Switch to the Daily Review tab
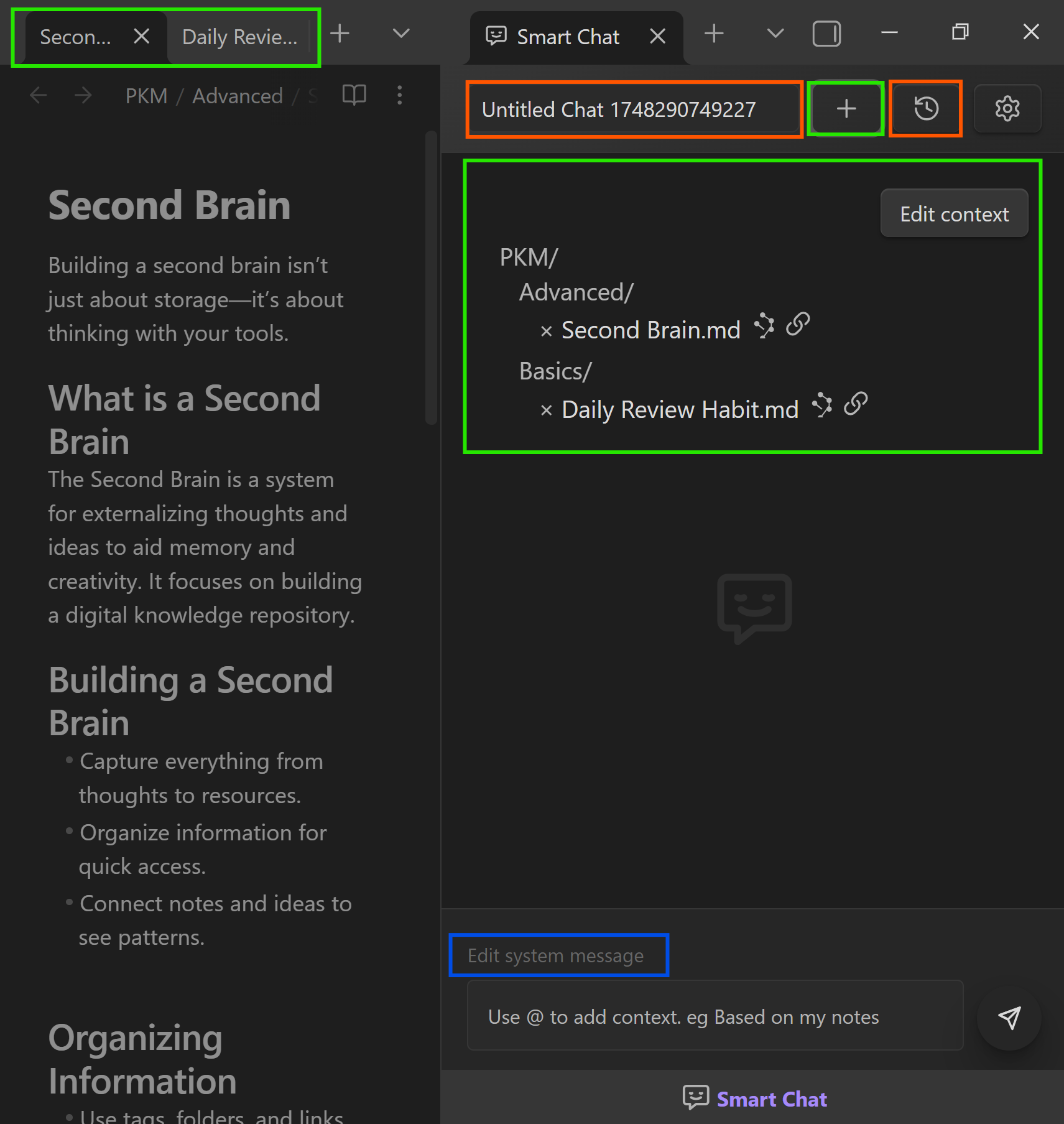This screenshot has width=1064, height=1124. (x=239, y=37)
